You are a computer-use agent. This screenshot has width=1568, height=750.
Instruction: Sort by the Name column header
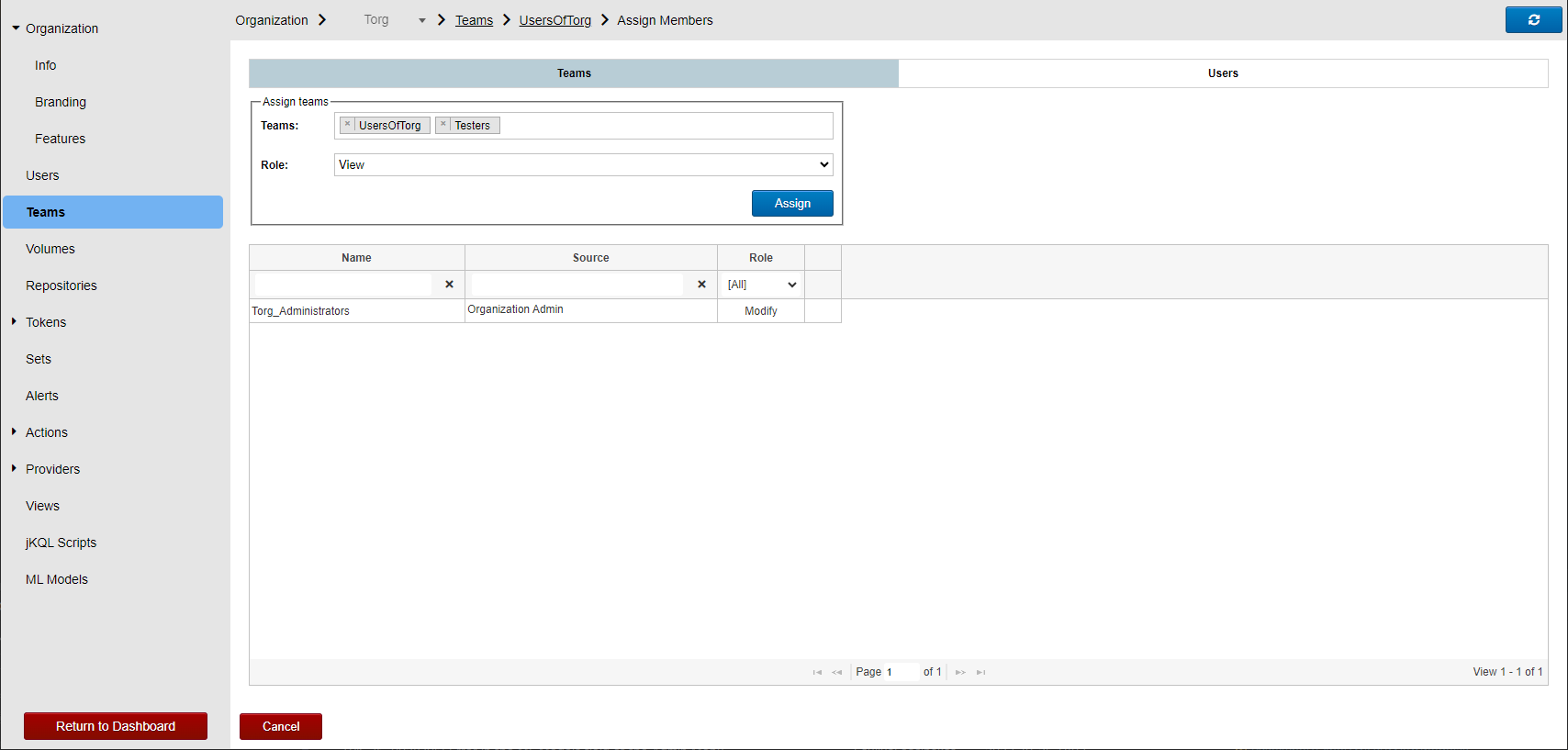click(x=356, y=258)
